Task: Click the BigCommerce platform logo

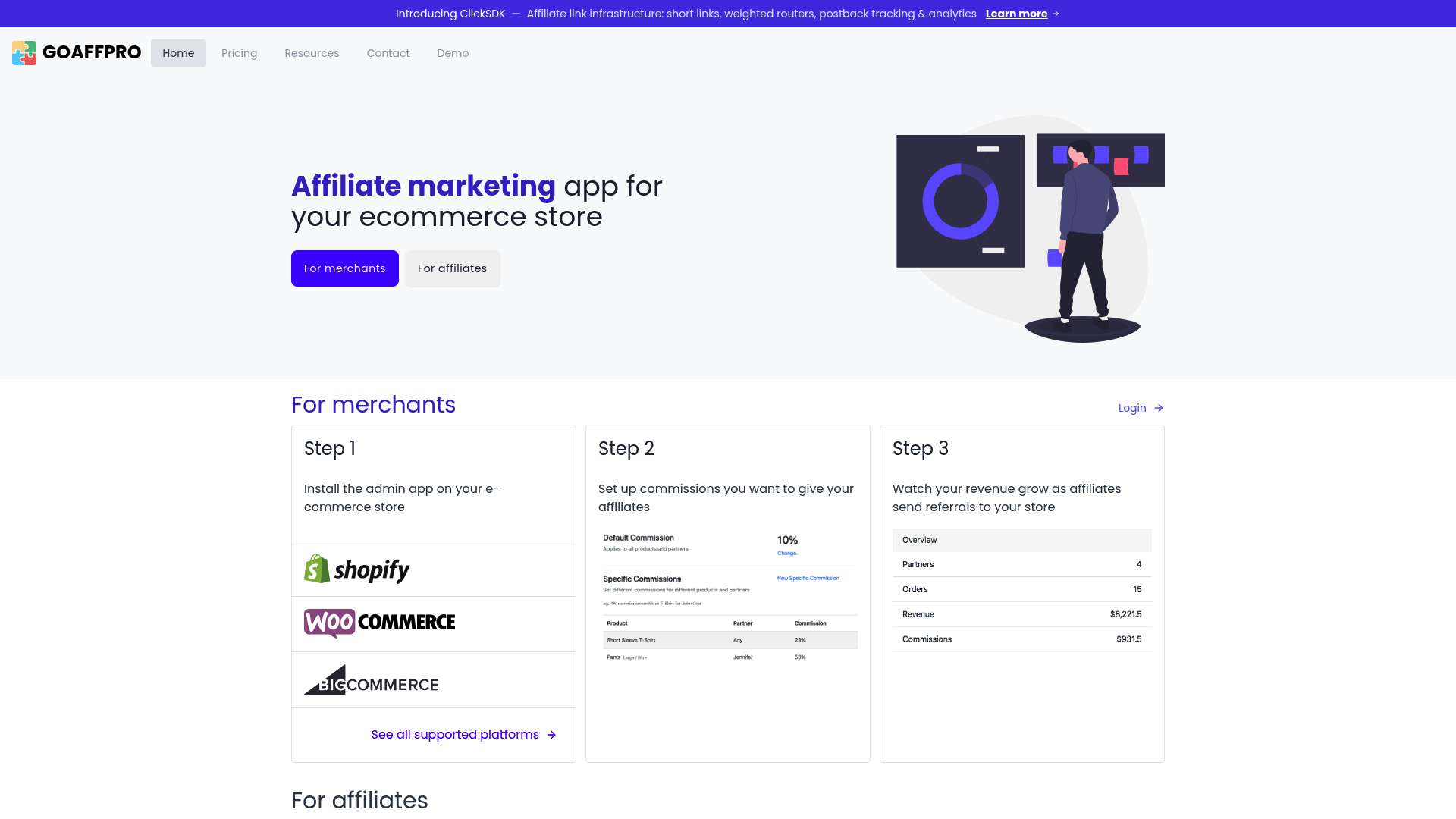Action: click(372, 680)
